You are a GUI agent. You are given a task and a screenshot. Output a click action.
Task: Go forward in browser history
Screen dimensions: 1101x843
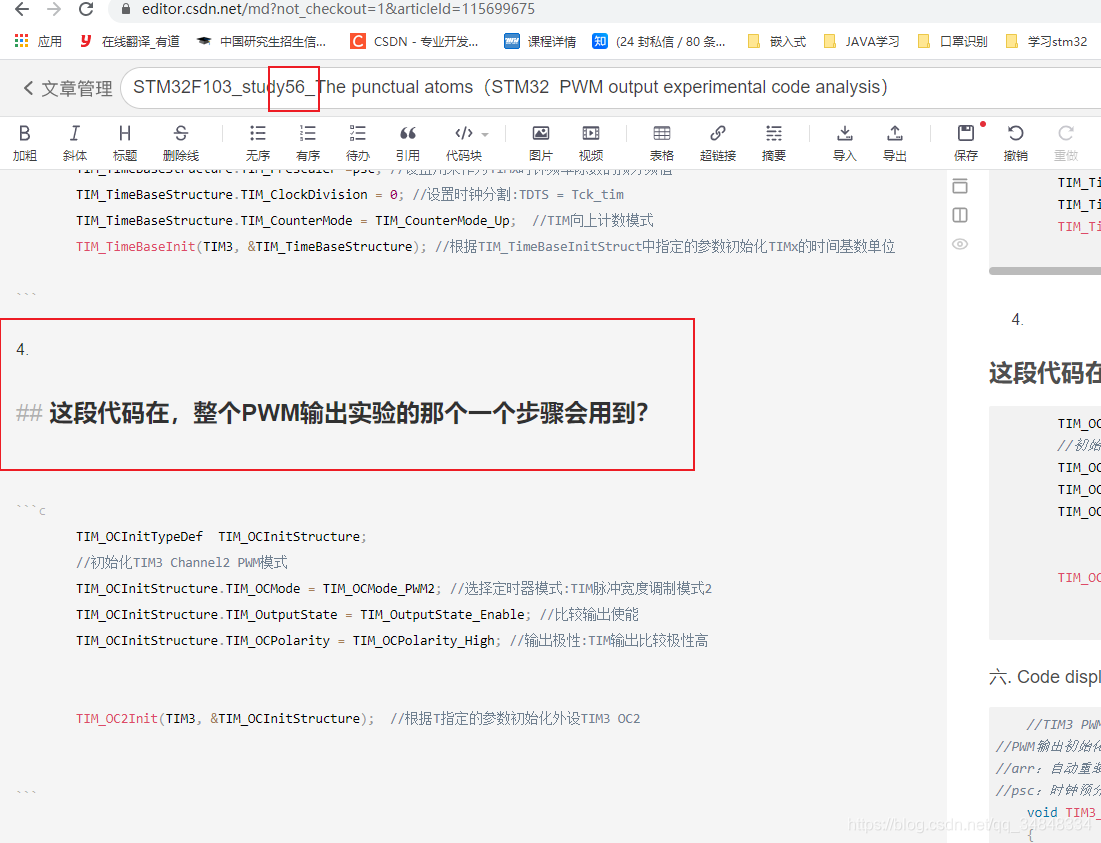click(x=53, y=9)
